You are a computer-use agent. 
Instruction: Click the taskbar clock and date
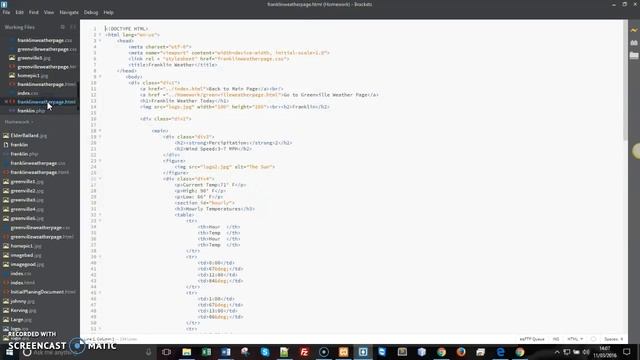click(605, 352)
